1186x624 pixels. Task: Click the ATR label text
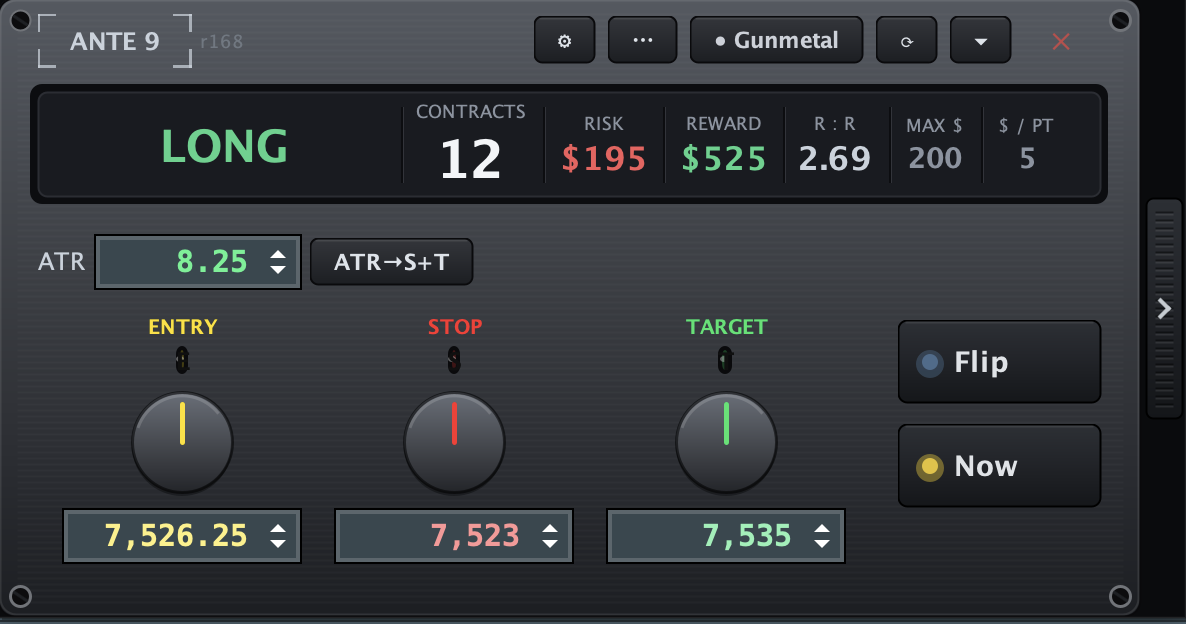point(61,262)
